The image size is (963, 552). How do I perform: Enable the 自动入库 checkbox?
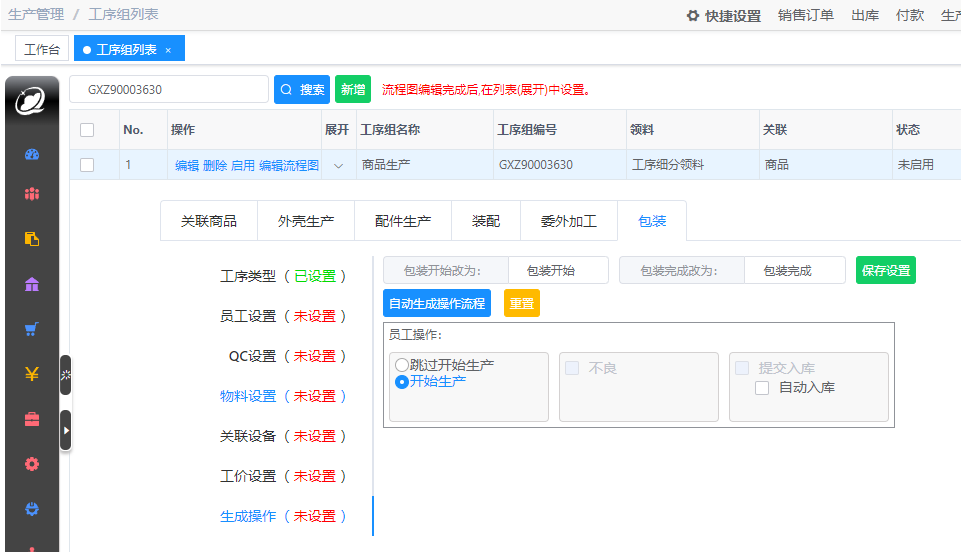tap(762, 388)
